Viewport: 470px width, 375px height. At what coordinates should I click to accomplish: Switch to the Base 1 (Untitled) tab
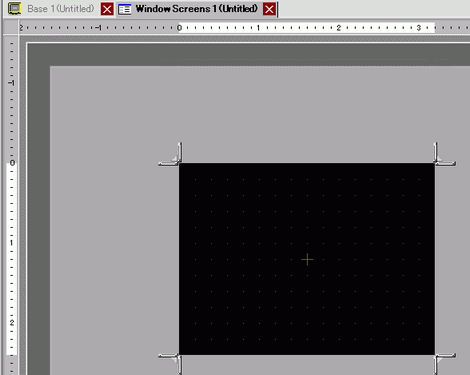tap(61, 9)
